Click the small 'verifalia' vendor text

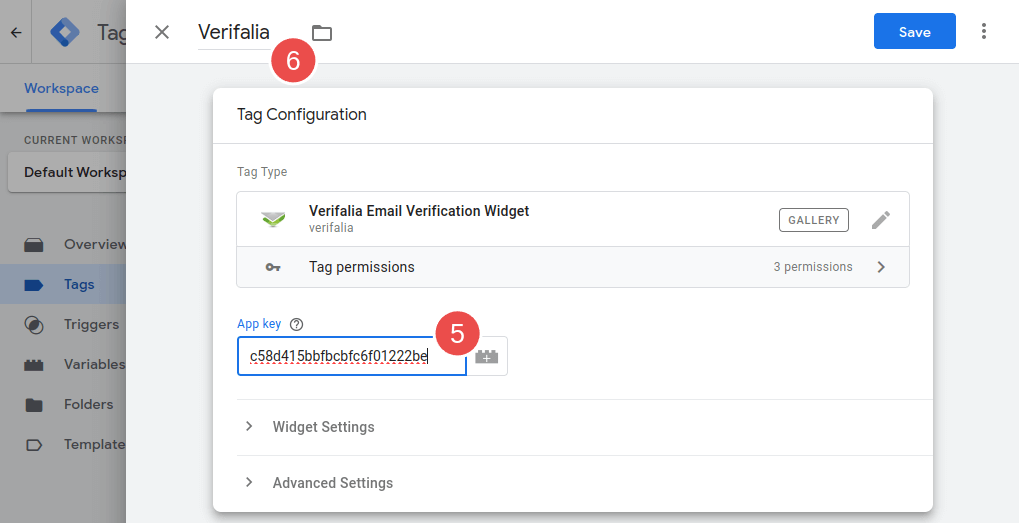pyautogui.click(x=331, y=228)
